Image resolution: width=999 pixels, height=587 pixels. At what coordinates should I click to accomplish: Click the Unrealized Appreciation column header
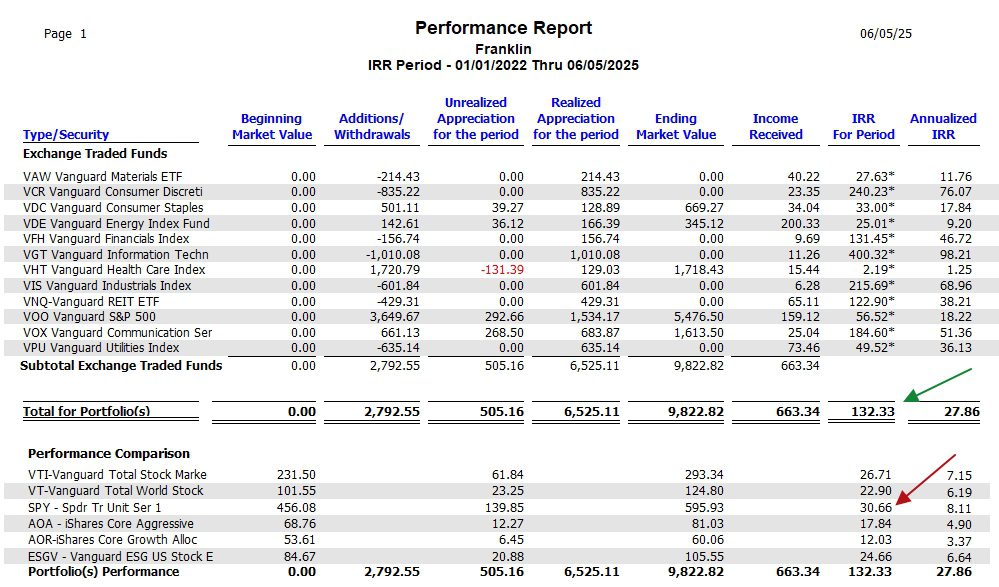point(476,119)
